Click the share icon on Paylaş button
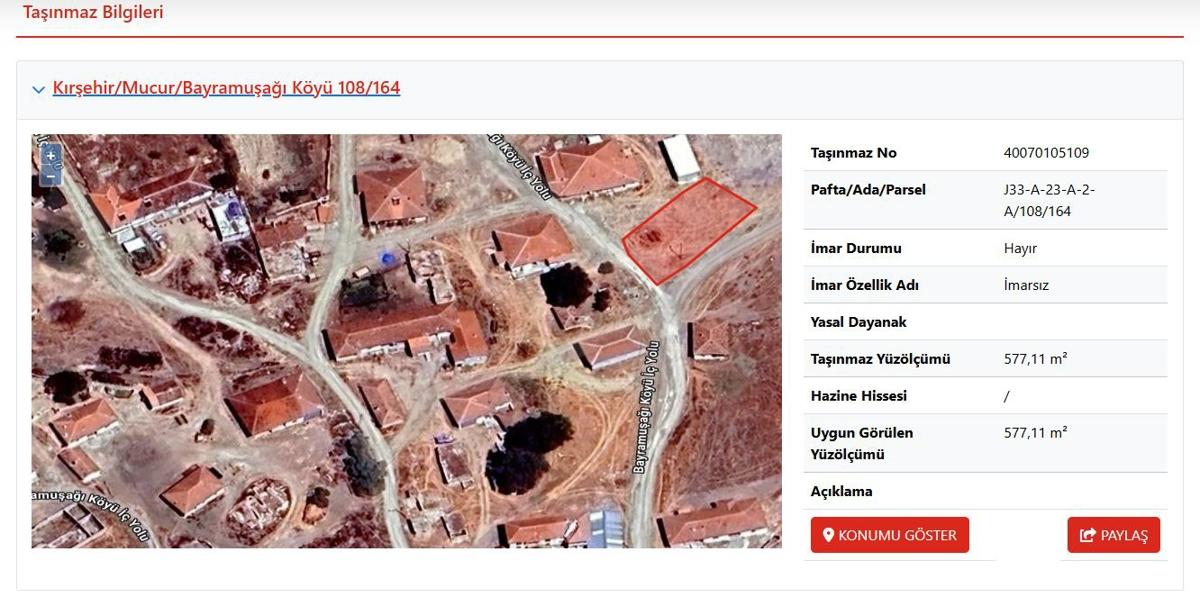 [1087, 535]
